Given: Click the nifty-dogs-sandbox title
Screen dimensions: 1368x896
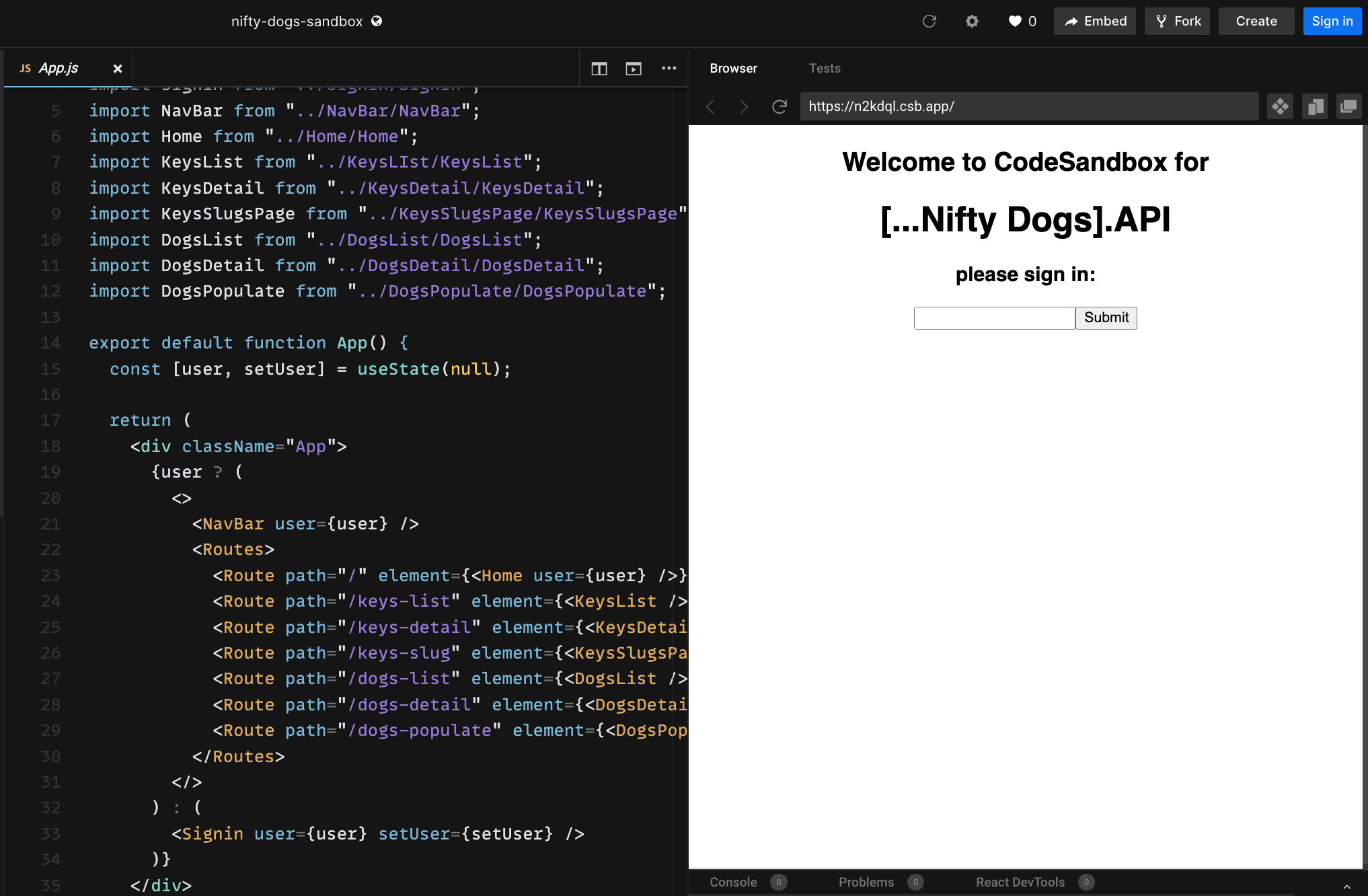Looking at the screenshot, I should click(297, 22).
